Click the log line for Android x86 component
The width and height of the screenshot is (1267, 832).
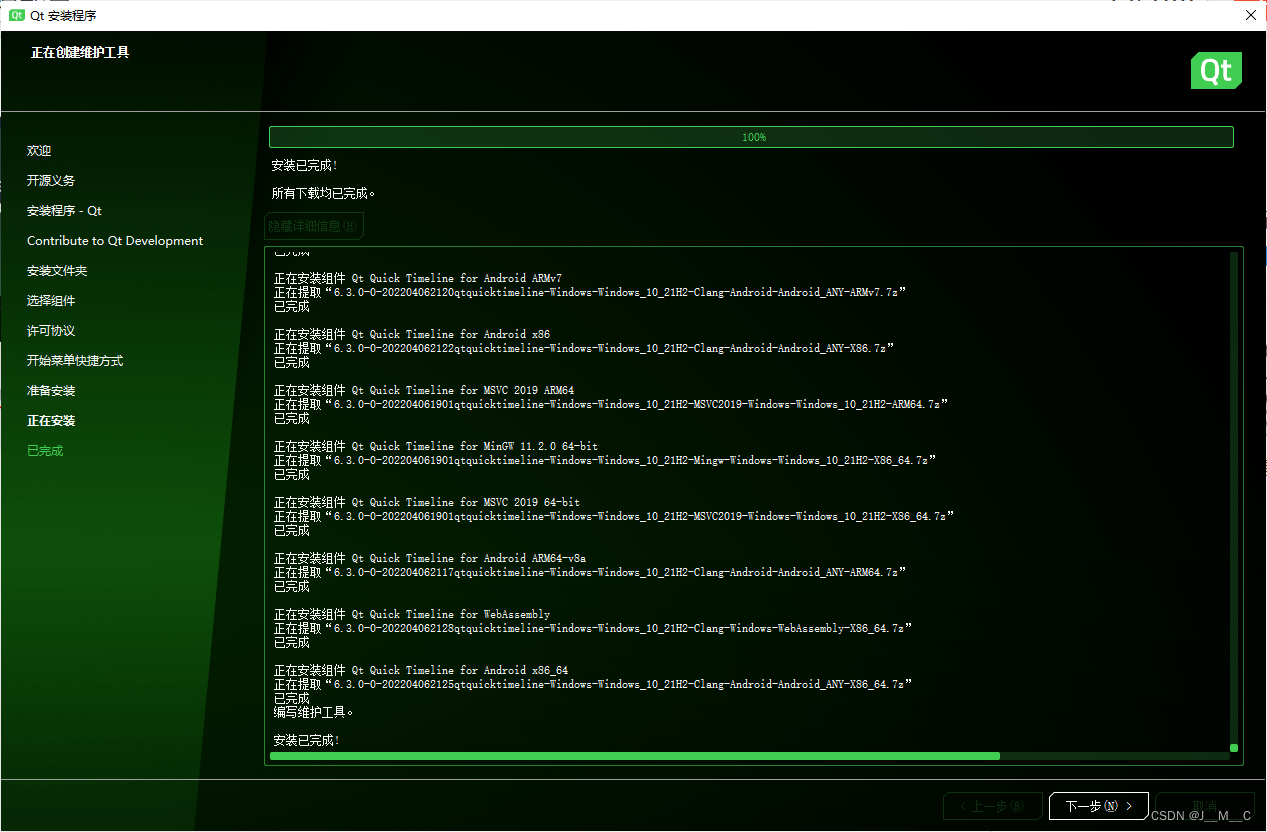pyautogui.click(x=412, y=335)
